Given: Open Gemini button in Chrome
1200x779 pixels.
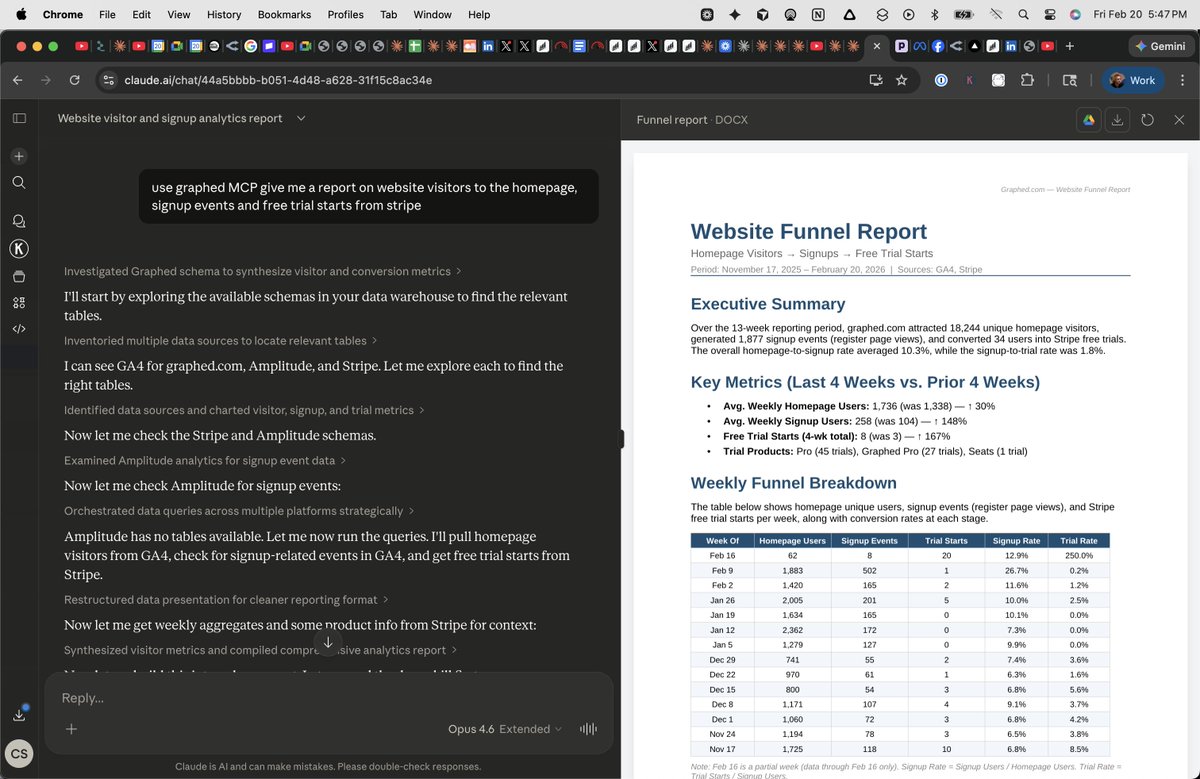Looking at the screenshot, I should point(1161,46).
